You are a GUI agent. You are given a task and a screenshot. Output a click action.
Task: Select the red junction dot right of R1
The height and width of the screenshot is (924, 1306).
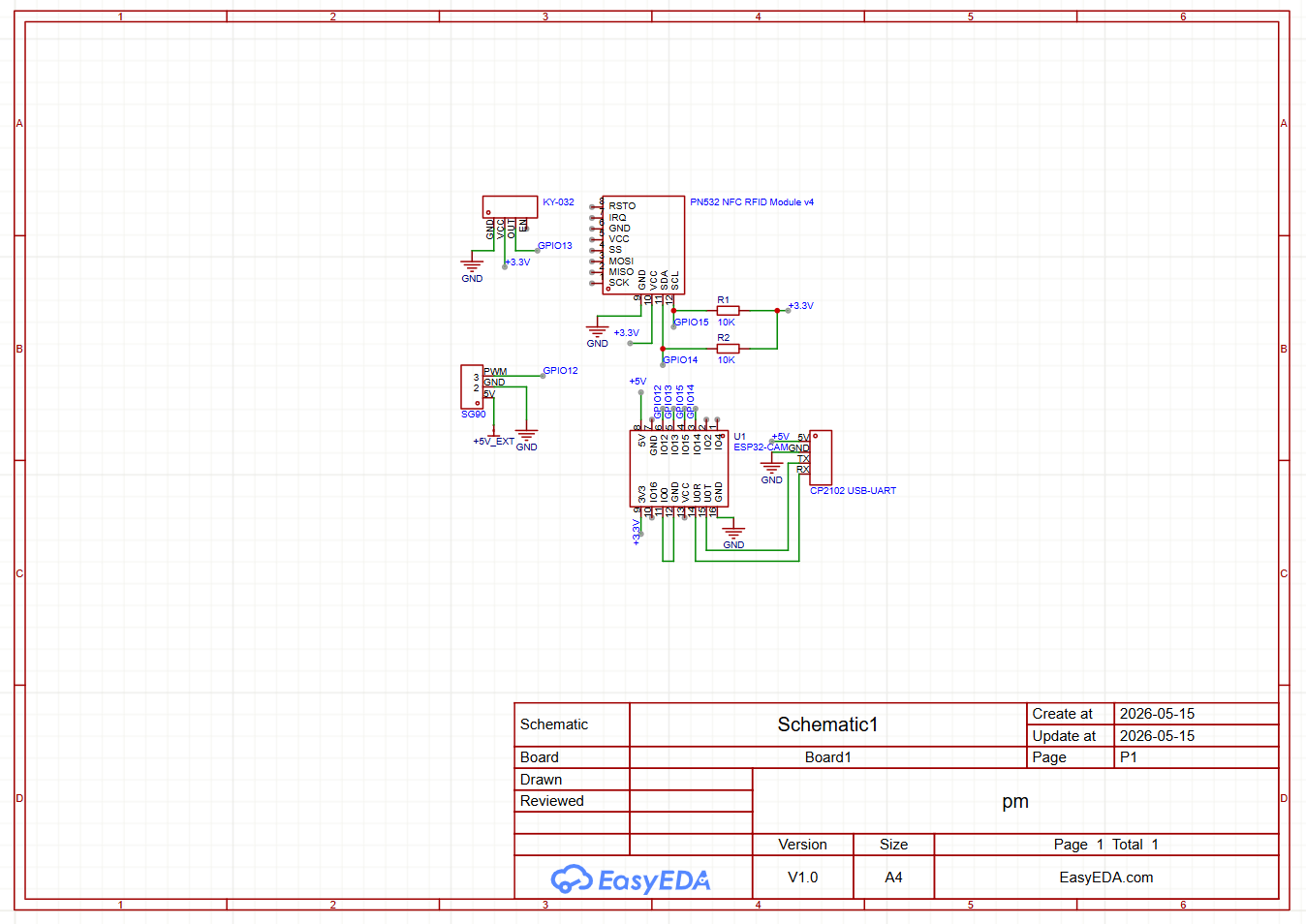tap(777, 311)
